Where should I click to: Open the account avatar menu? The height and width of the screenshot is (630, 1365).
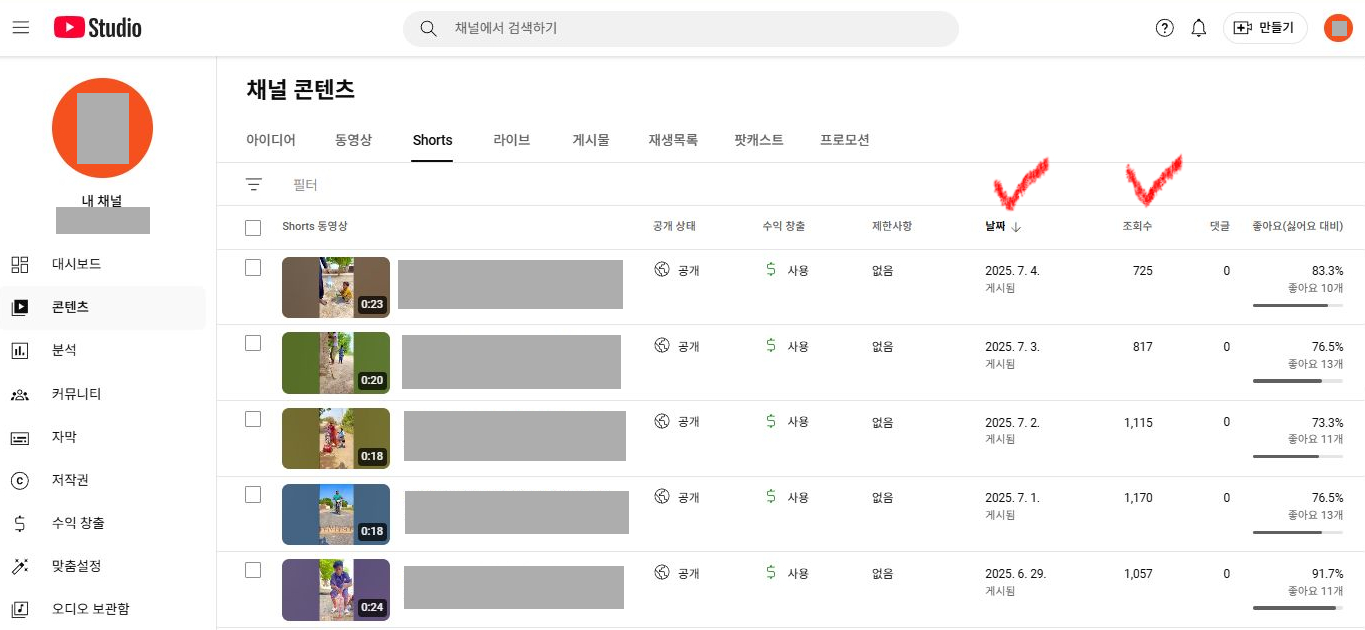click(1338, 28)
